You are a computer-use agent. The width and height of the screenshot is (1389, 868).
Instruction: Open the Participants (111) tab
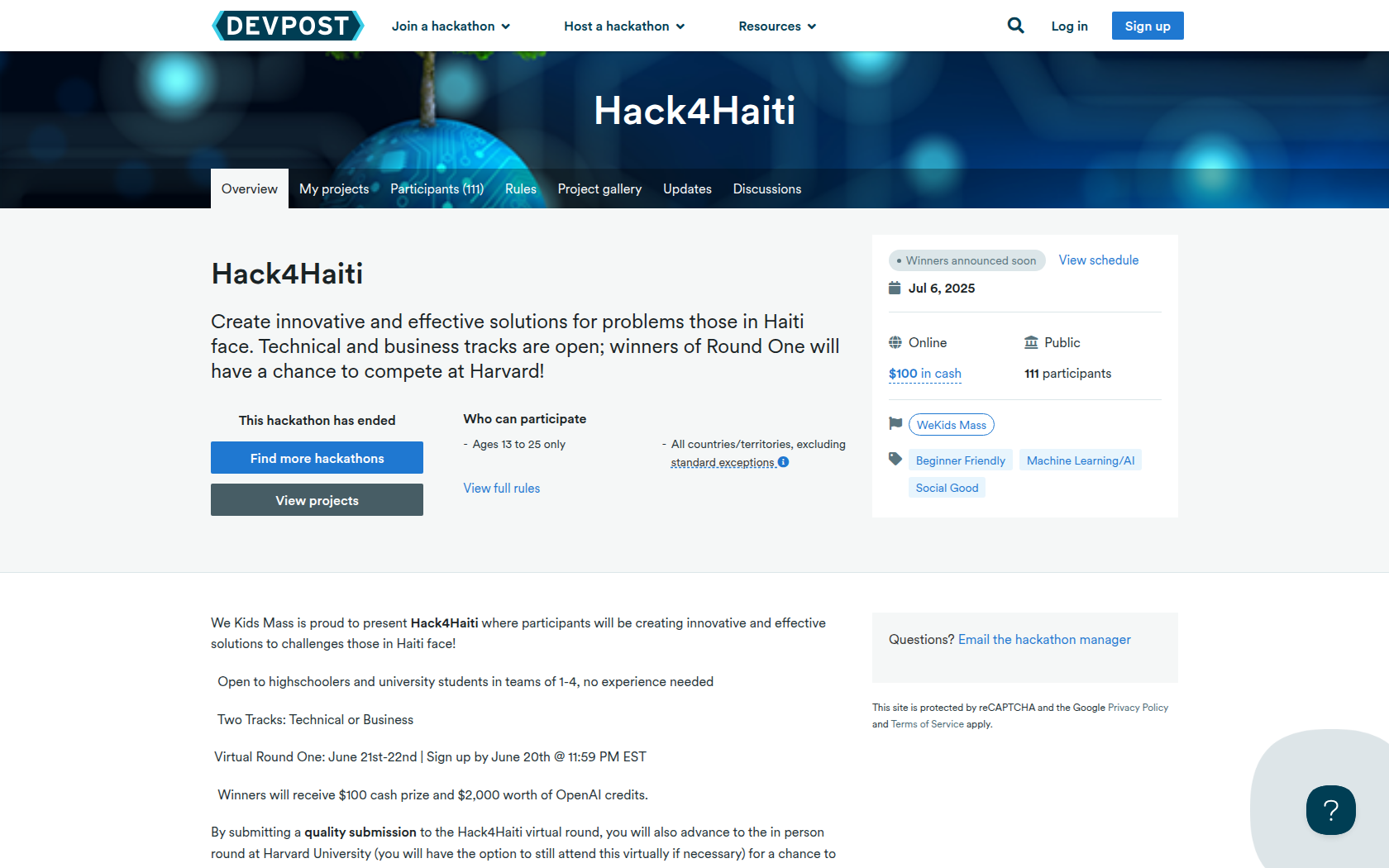437,189
